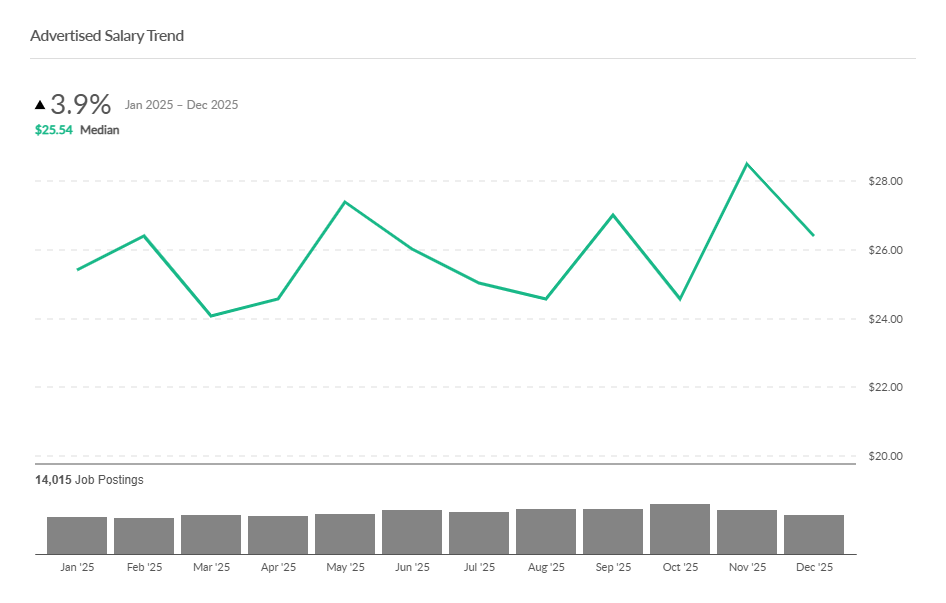Screen dimensions: 946x603
Task: Click the Aug '25 job postings bar
Action: (x=546, y=531)
